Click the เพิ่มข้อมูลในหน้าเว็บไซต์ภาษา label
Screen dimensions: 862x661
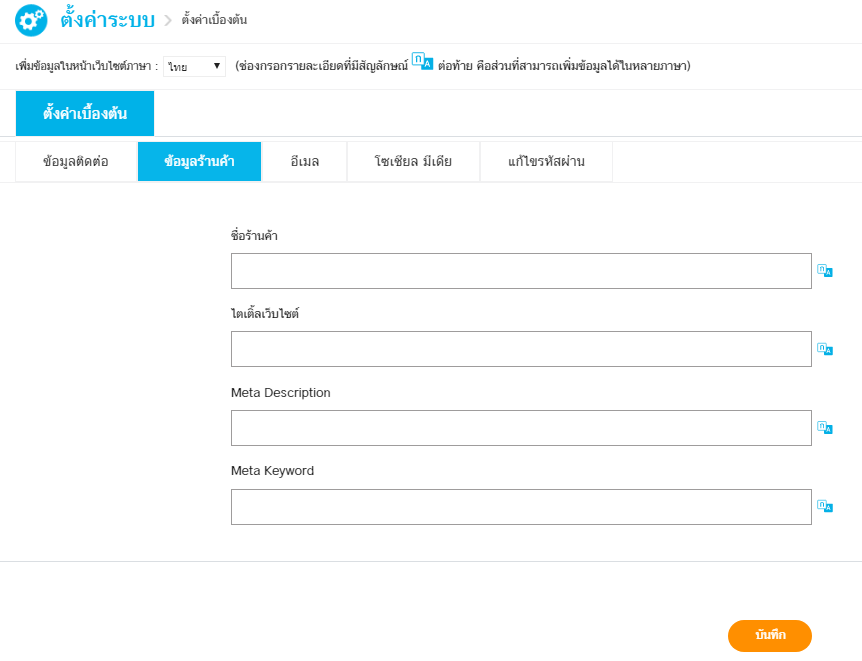point(86,66)
